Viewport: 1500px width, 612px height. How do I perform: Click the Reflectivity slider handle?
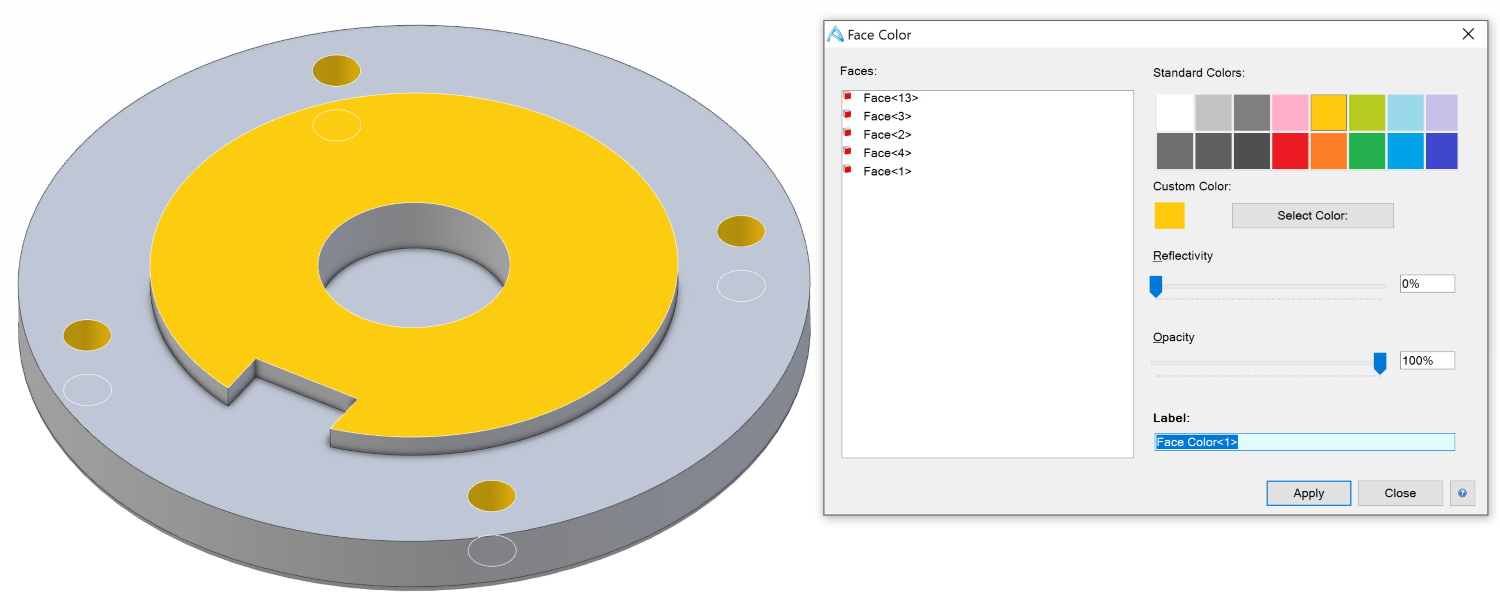coord(1156,286)
